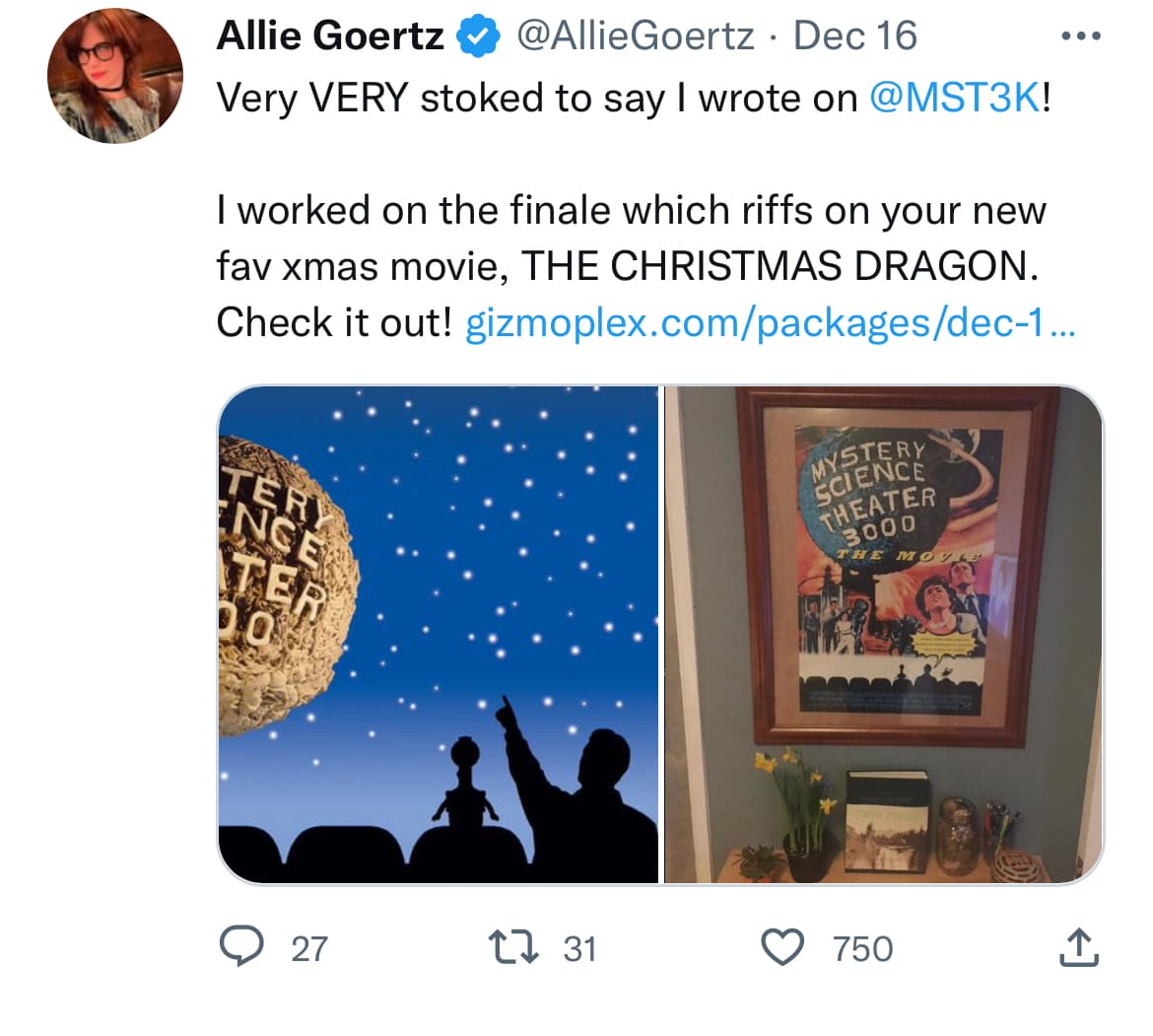Click the 750 likes count
This screenshot has width=1153, height=1036.
point(862,948)
